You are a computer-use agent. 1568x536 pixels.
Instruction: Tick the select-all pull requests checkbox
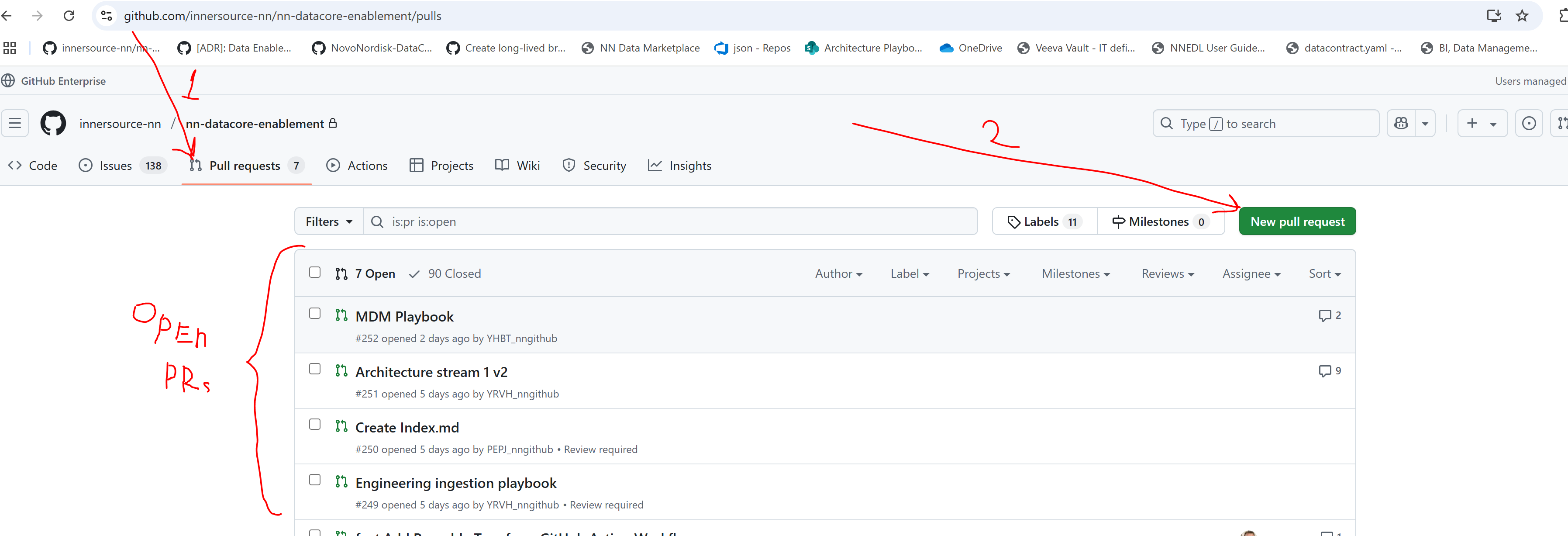click(x=315, y=272)
